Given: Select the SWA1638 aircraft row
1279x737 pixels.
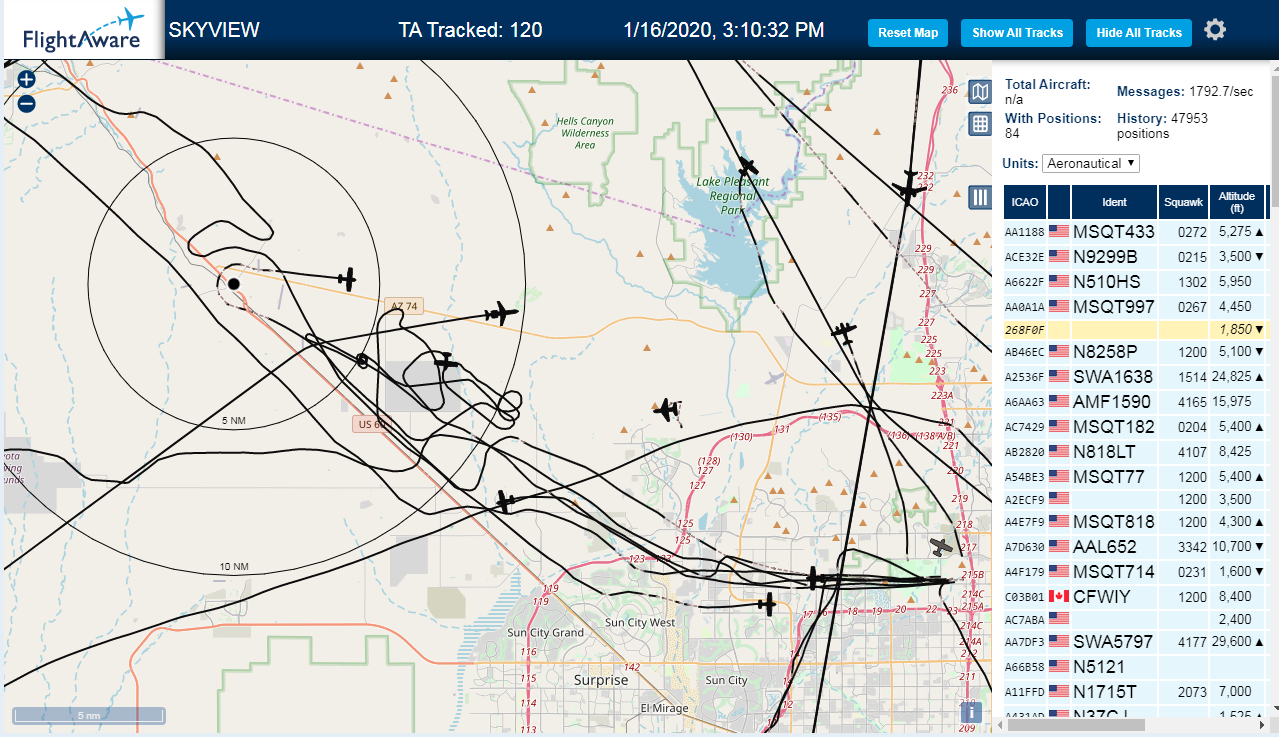Looking at the screenshot, I should [1136, 377].
